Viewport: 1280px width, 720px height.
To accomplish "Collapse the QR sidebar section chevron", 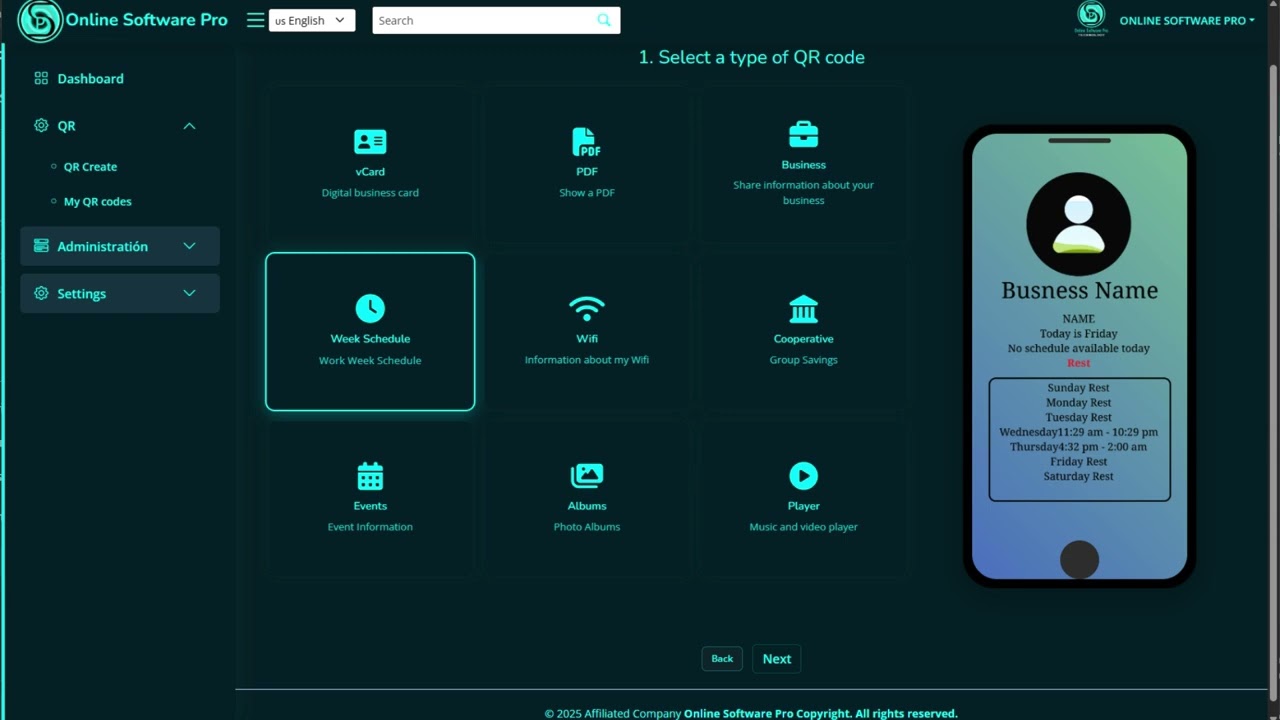I will tap(189, 126).
